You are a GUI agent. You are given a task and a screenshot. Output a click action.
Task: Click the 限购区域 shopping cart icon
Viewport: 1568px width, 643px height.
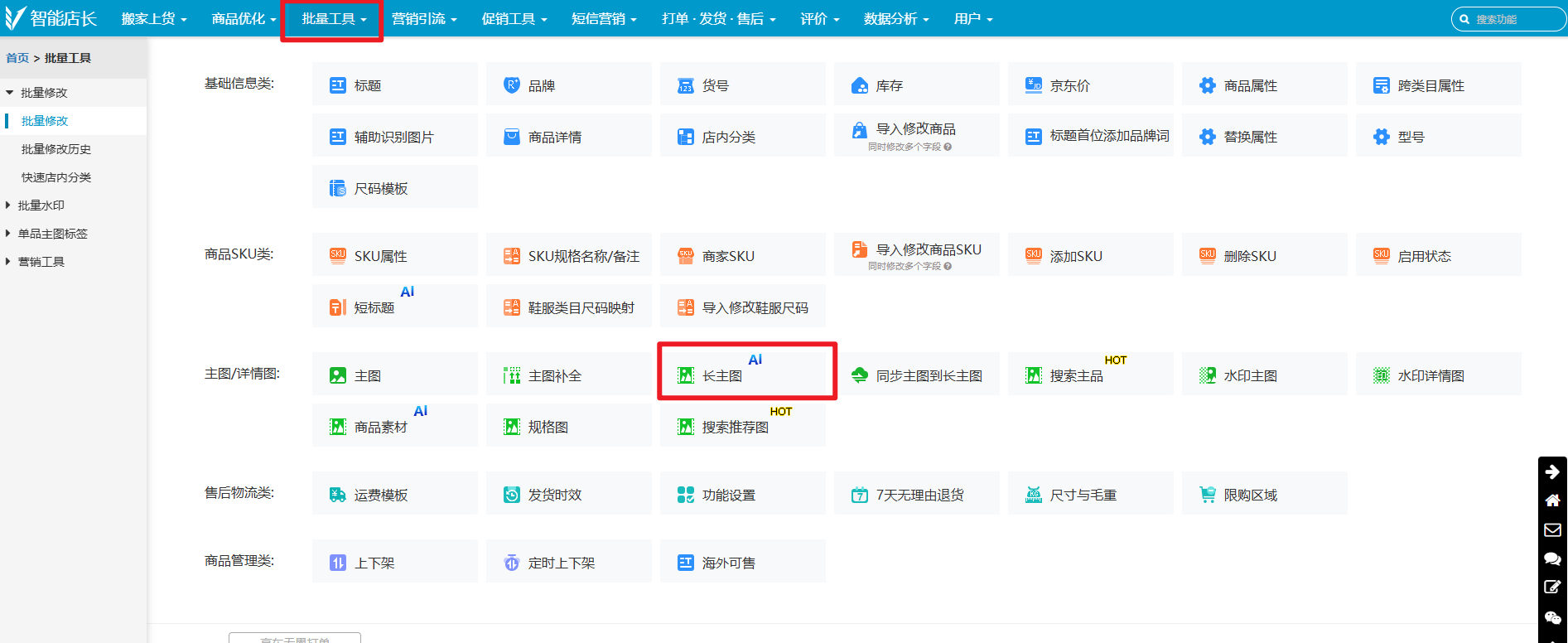[x=1208, y=495]
